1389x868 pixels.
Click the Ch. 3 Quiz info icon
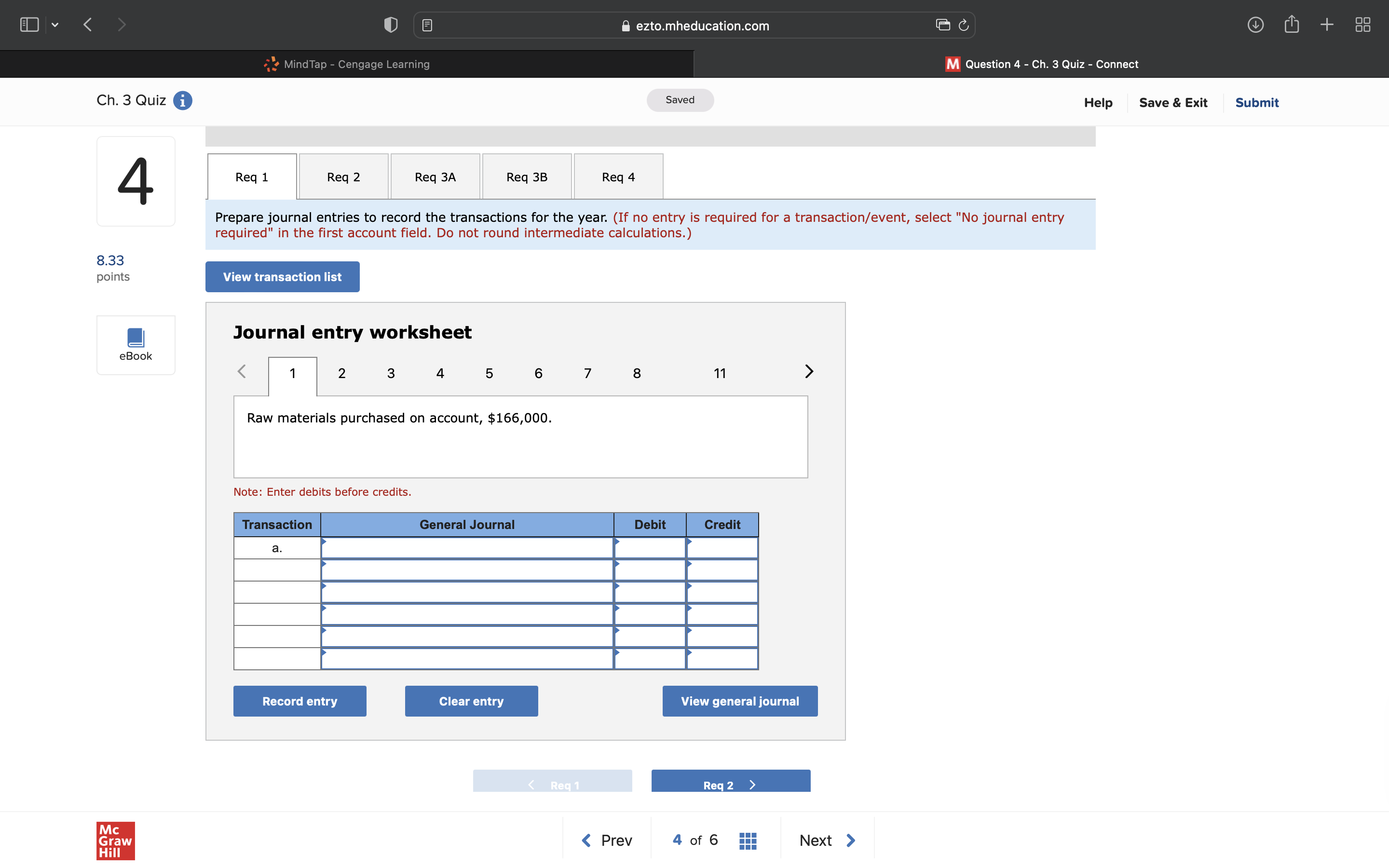pos(182,100)
